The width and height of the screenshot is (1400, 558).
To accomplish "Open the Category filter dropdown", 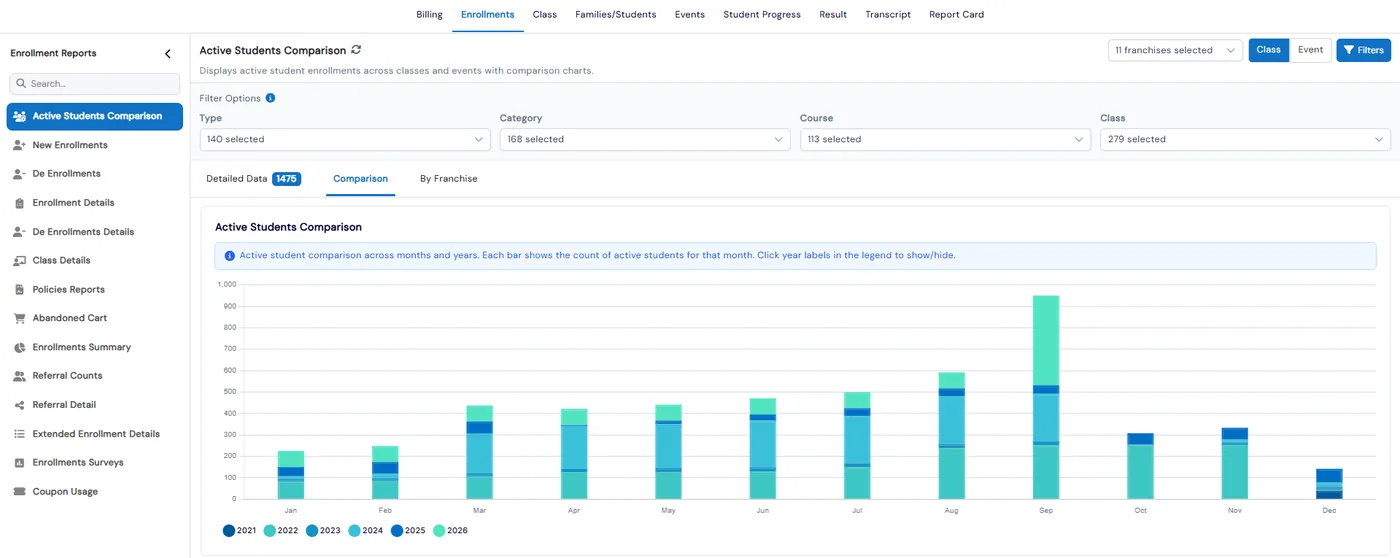I will (x=645, y=140).
